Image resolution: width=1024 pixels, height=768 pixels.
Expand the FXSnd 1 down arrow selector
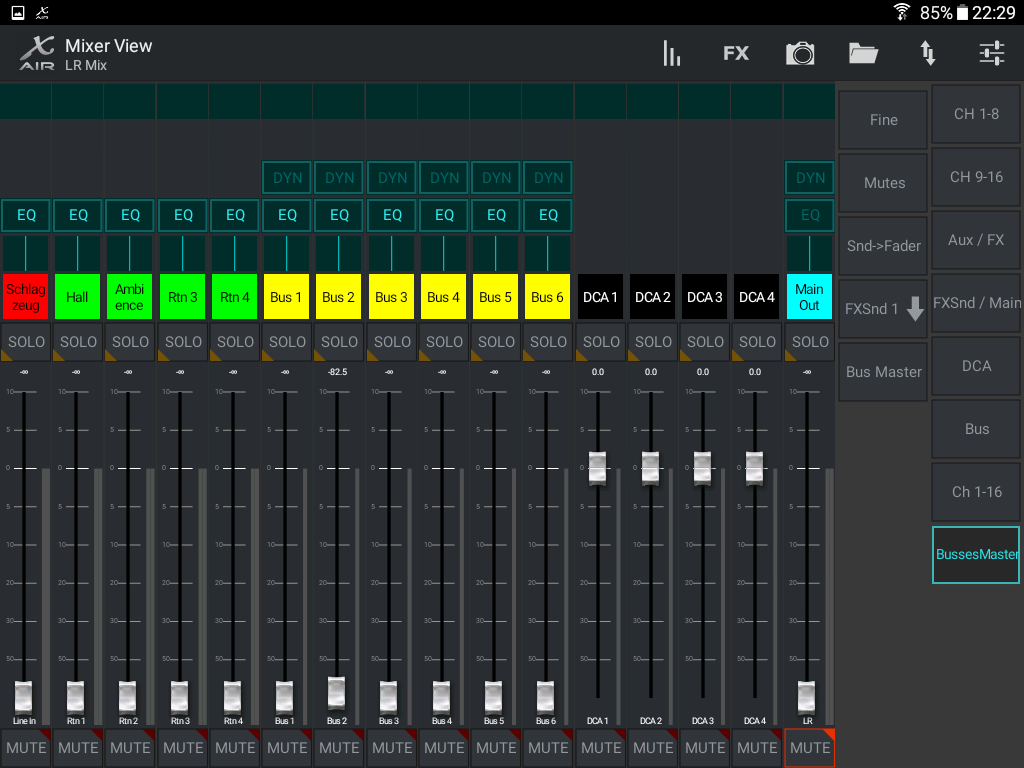point(882,309)
